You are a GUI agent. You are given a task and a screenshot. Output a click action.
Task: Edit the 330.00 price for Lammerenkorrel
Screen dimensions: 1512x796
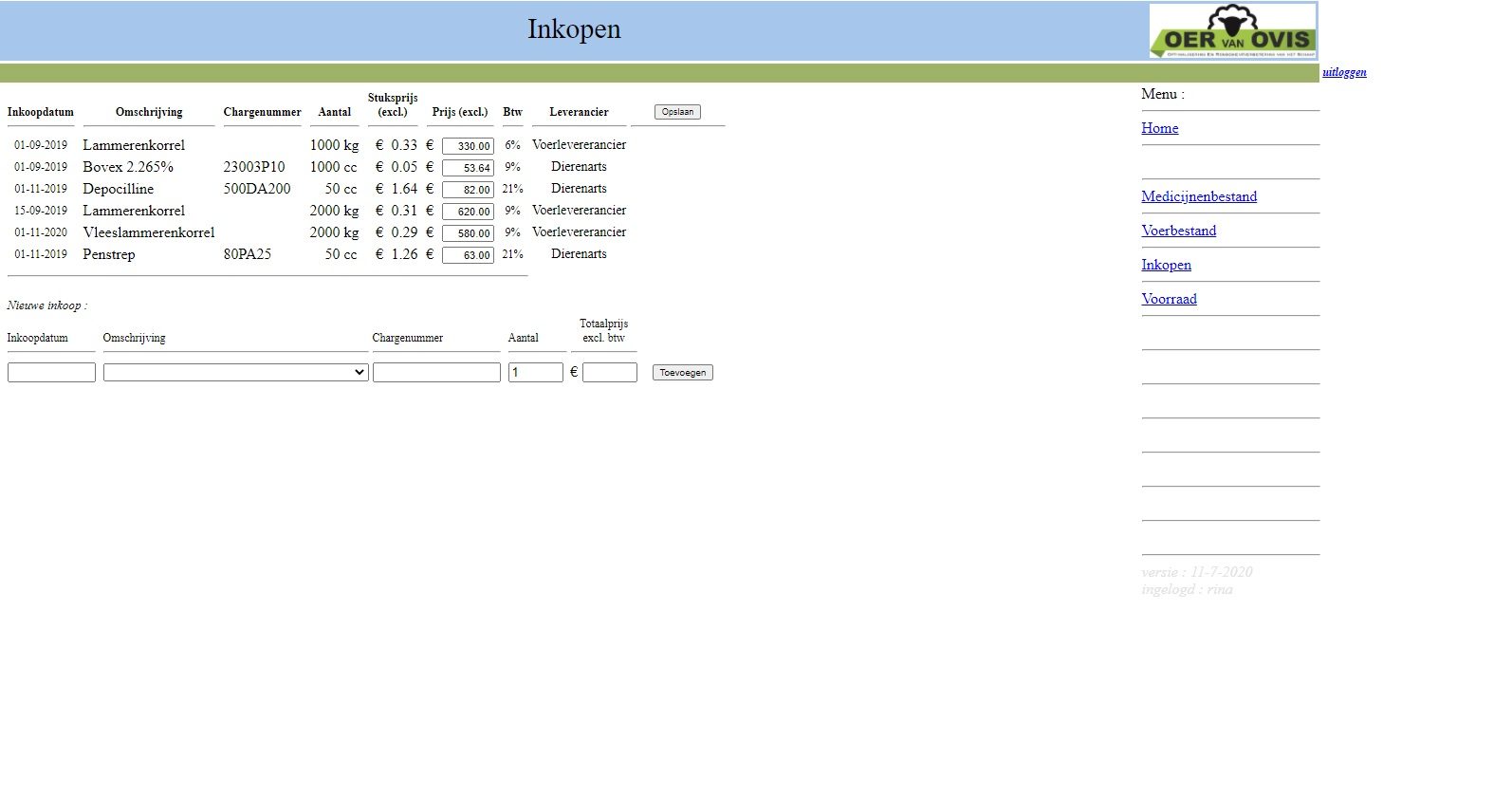468,146
